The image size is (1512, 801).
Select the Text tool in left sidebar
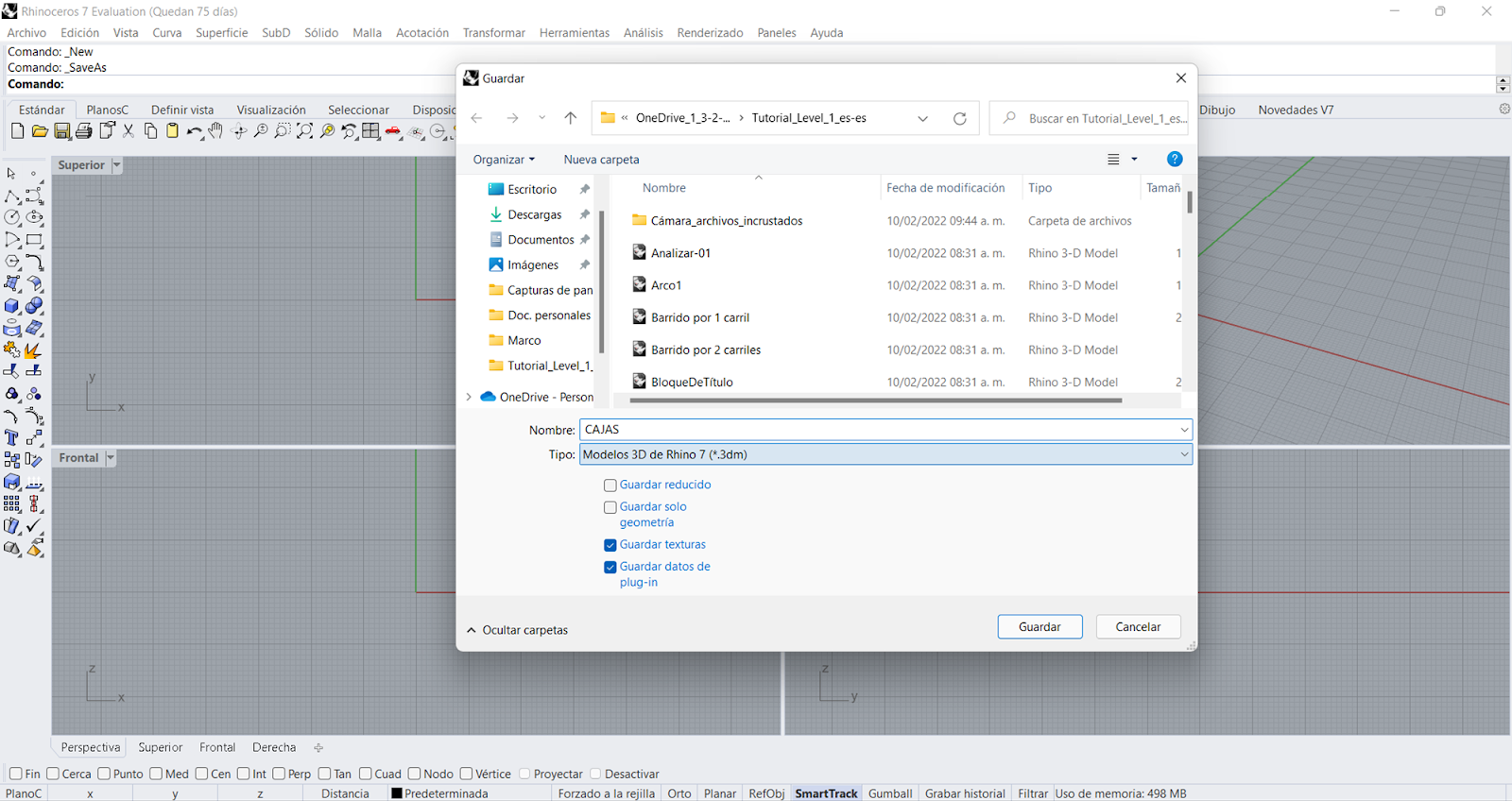pyautogui.click(x=11, y=438)
